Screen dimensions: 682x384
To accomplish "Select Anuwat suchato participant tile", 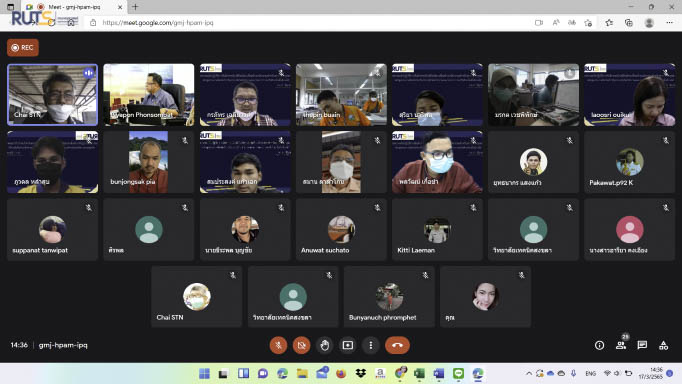I will tap(341, 230).
